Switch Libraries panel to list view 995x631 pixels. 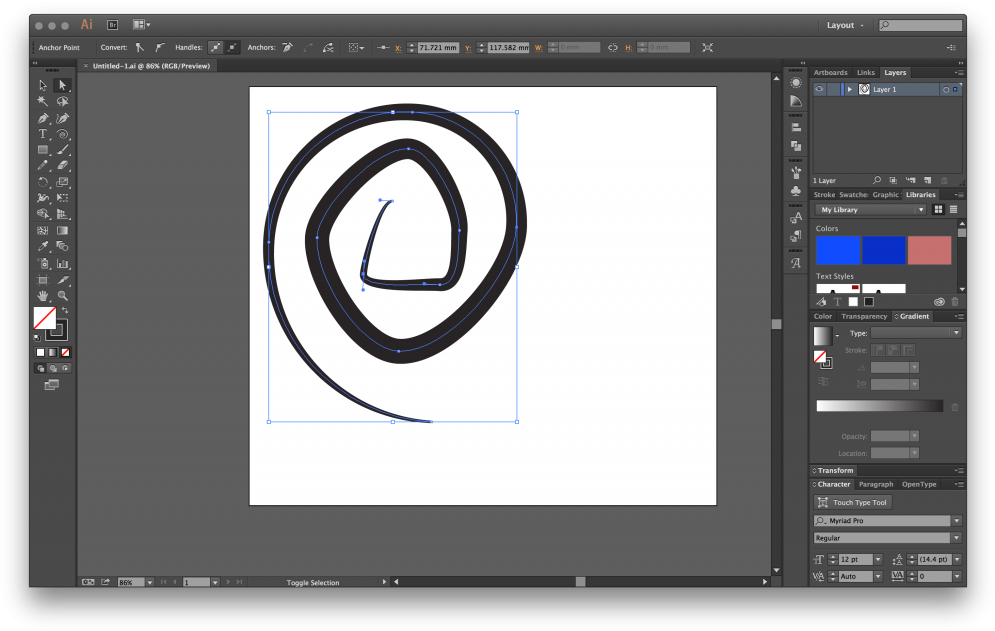coord(954,210)
